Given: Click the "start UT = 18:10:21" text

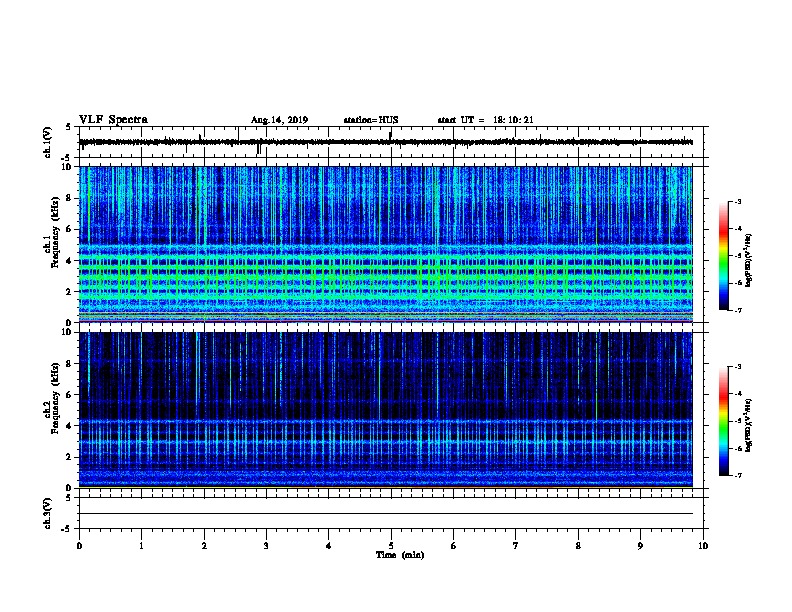Looking at the screenshot, I should click(x=485, y=120).
